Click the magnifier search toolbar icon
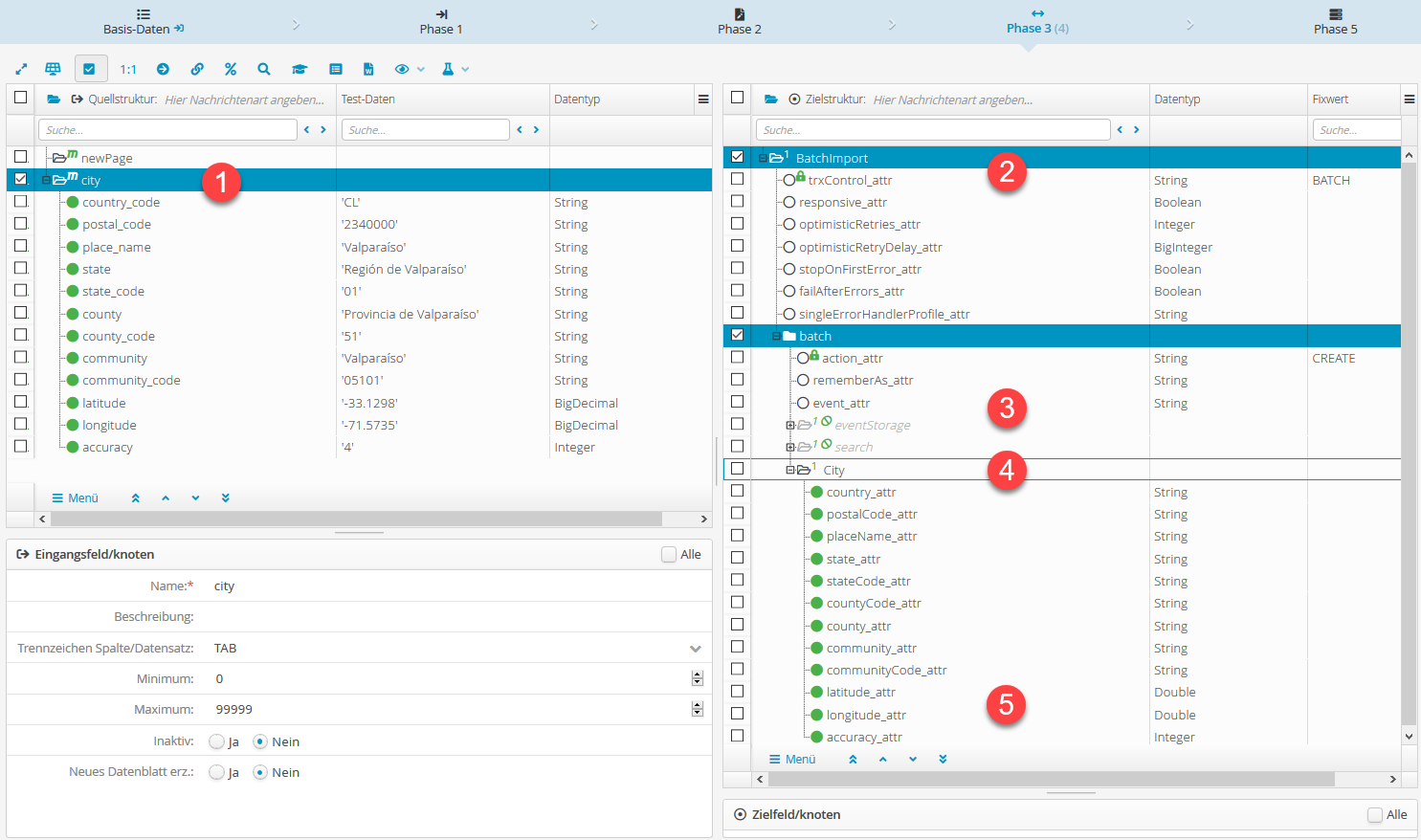Screen dimensions: 1421x840 tap(264, 69)
